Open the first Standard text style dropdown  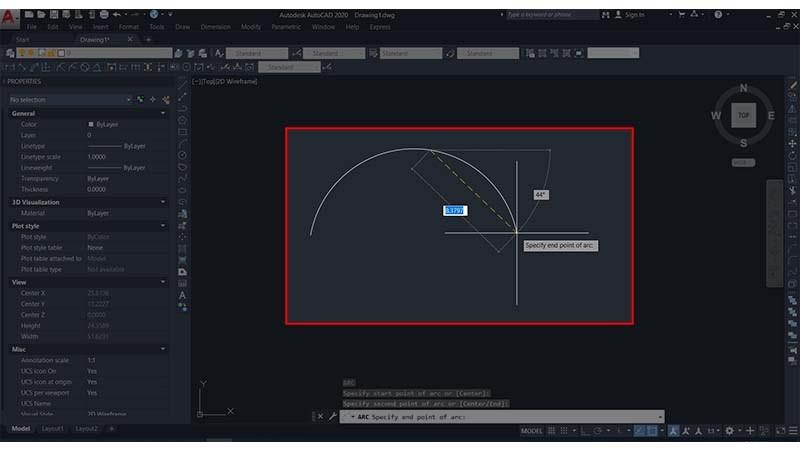[257, 53]
